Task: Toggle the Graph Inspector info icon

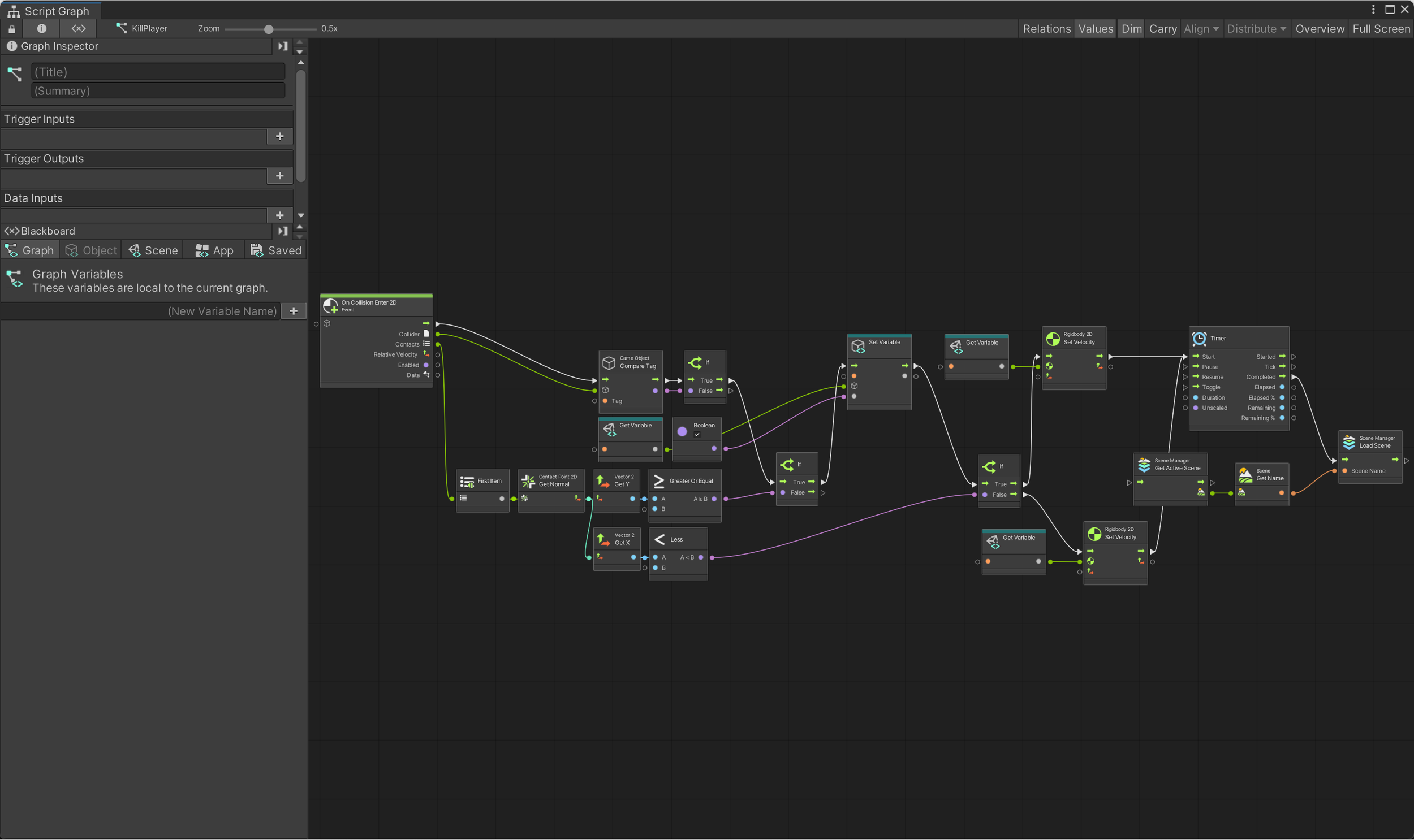Action: (x=41, y=28)
